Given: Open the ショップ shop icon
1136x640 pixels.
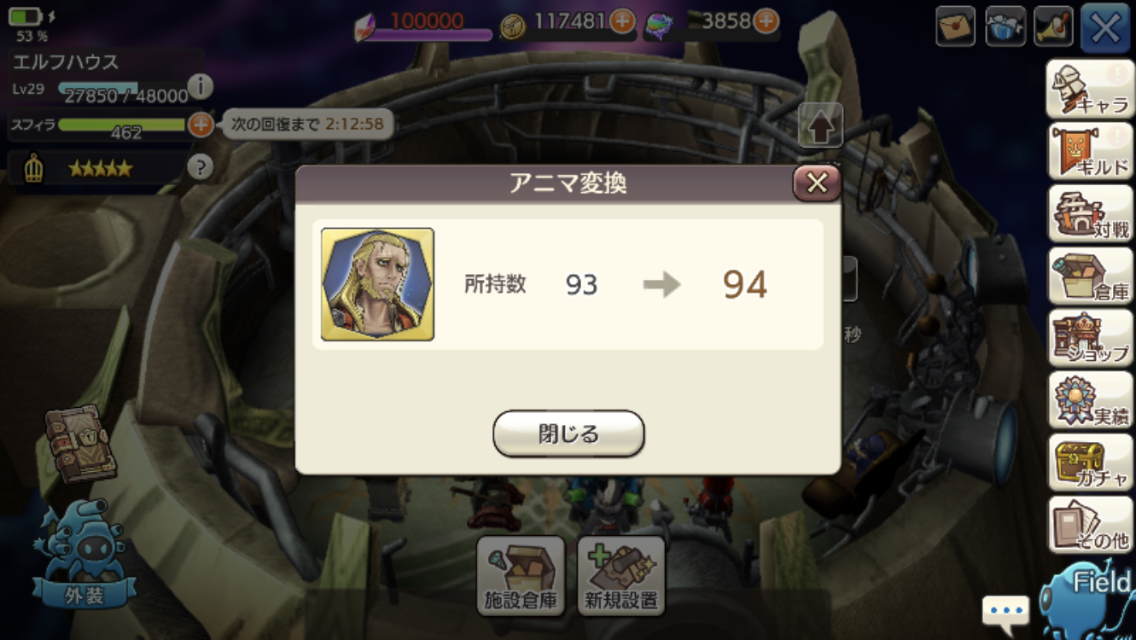Looking at the screenshot, I should tap(1090, 338).
